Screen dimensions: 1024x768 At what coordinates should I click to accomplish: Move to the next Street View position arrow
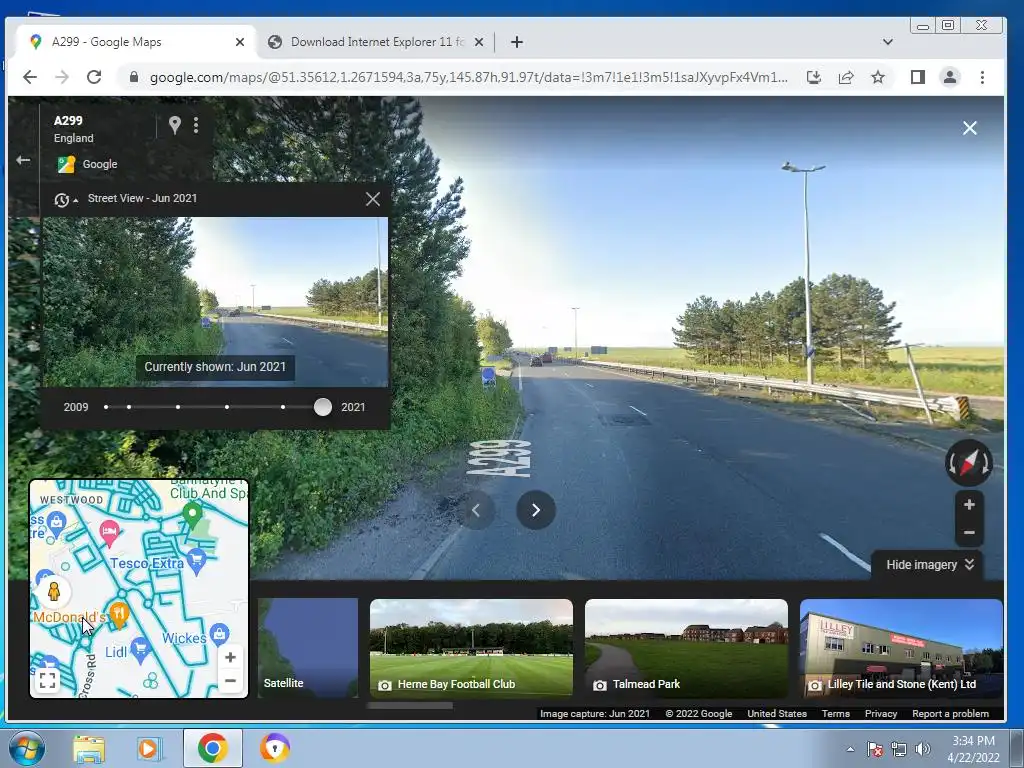click(x=536, y=510)
